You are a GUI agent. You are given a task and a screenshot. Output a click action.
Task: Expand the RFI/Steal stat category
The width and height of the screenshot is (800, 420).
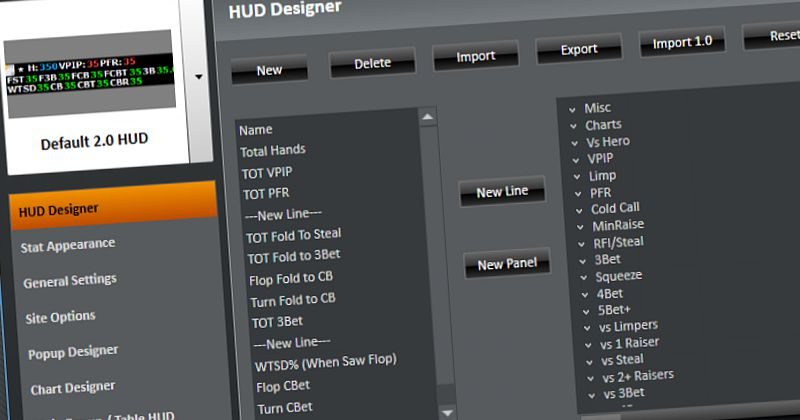(581, 244)
